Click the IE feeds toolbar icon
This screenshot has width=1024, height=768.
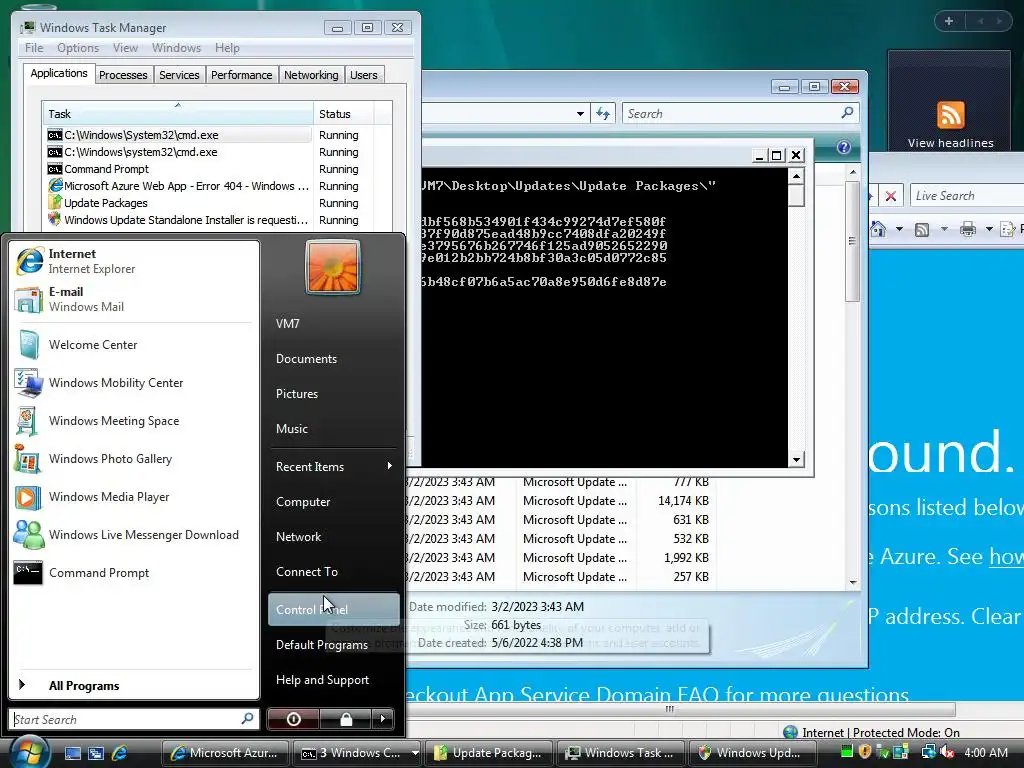921,229
